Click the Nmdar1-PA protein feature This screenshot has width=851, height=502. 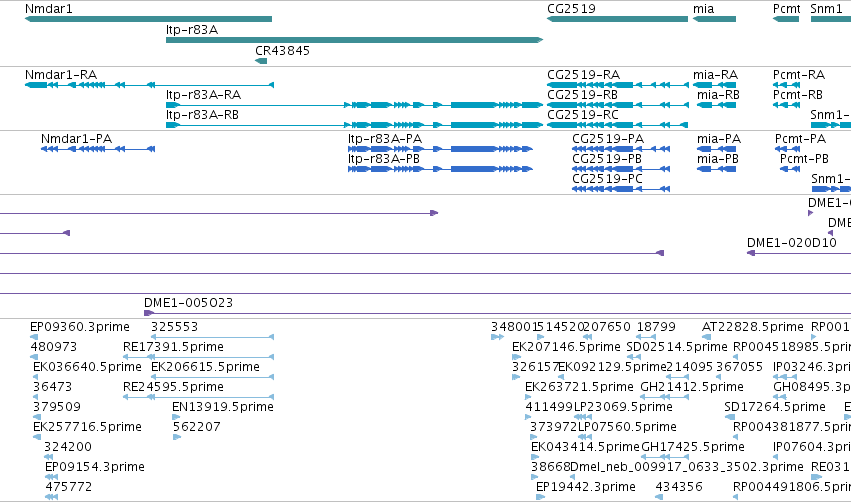[98, 149]
